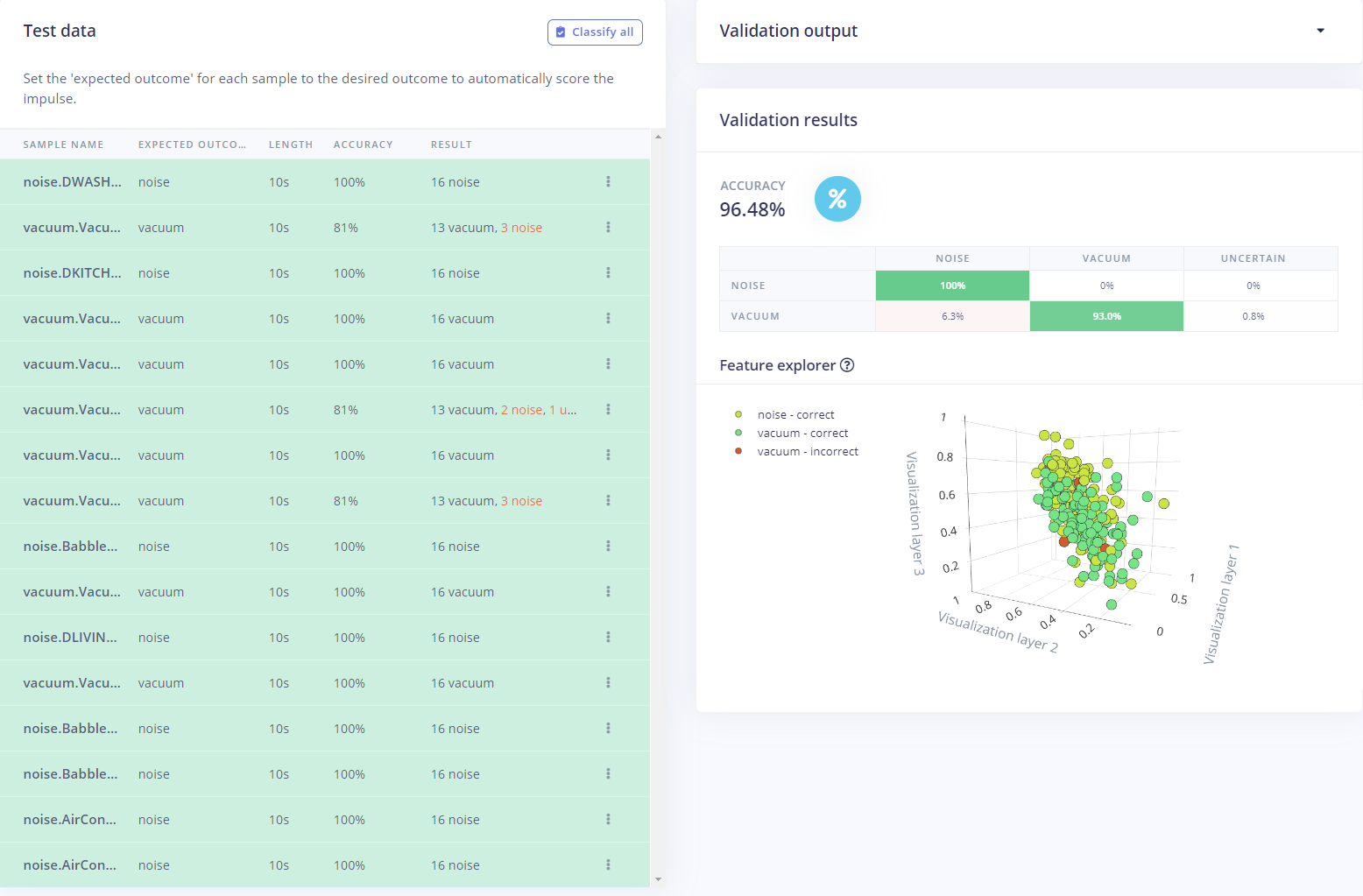Image resolution: width=1363 pixels, height=896 pixels.
Task: Toggle 'noise - correct' series in the legend
Action: pyautogui.click(x=795, y=415)
